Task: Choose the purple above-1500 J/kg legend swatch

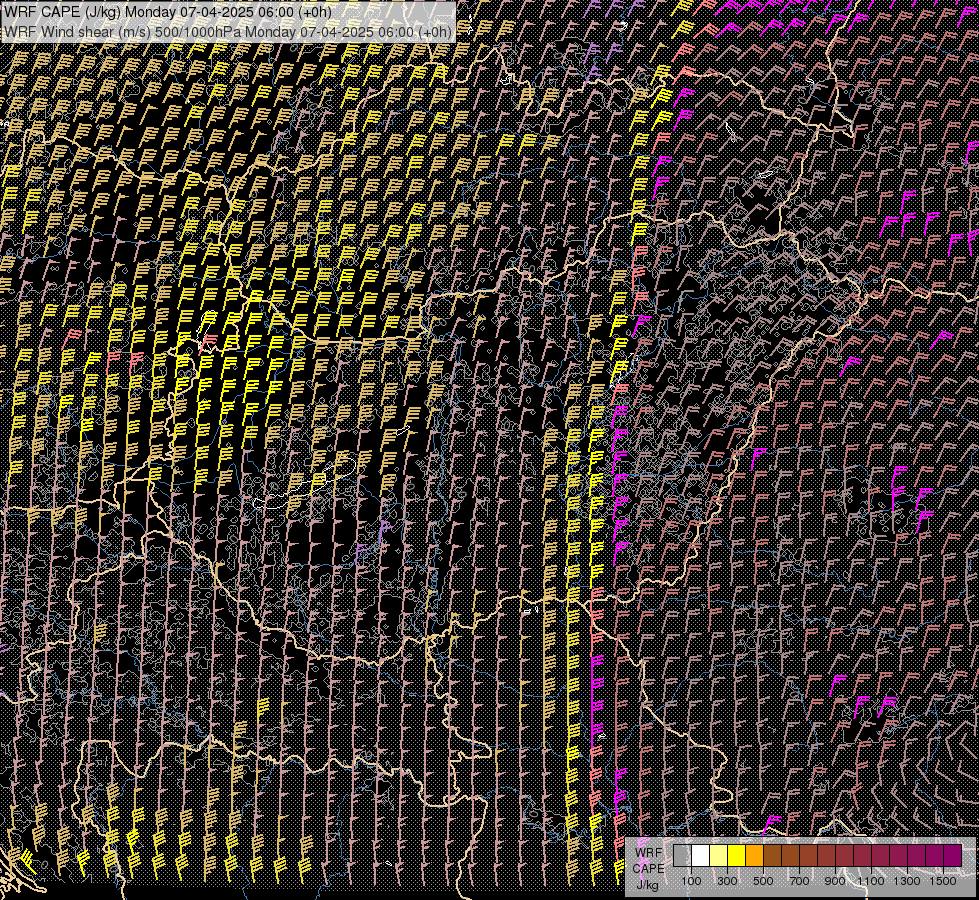Action: point(953,855)
